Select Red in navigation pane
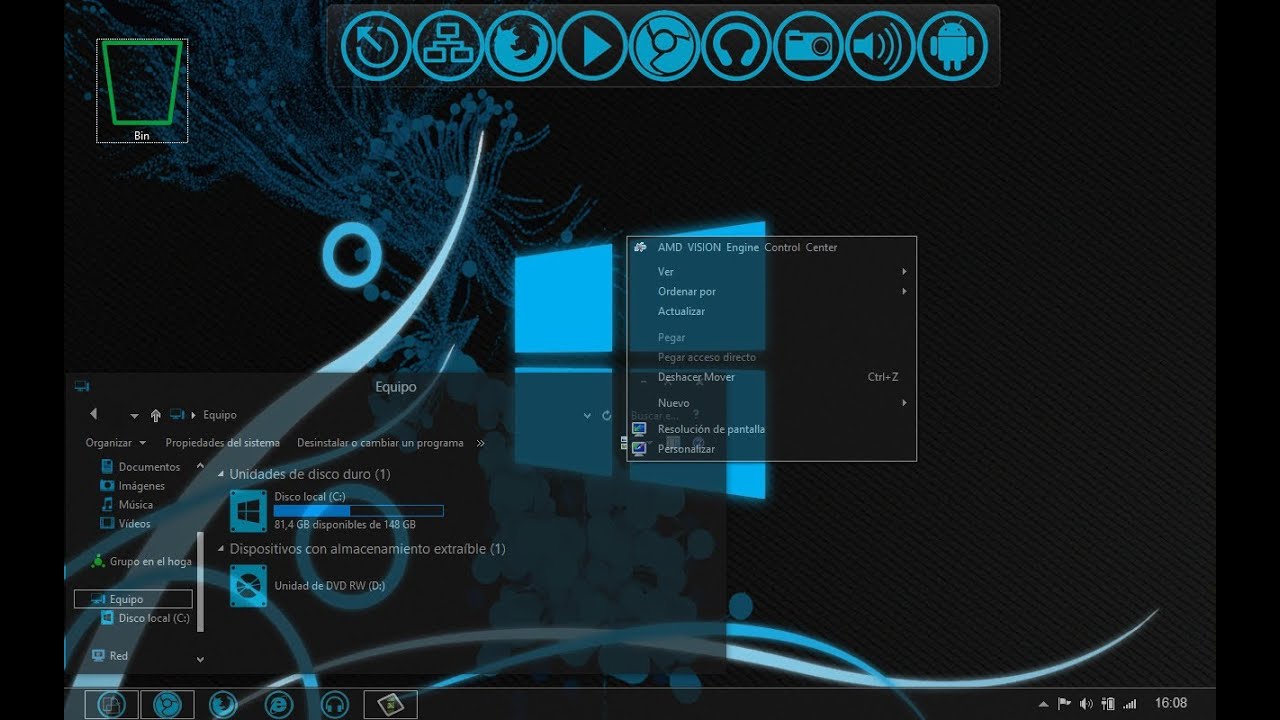Image resolution: width=1280 pixels, height=720 pixels. (x=110, y=656)
